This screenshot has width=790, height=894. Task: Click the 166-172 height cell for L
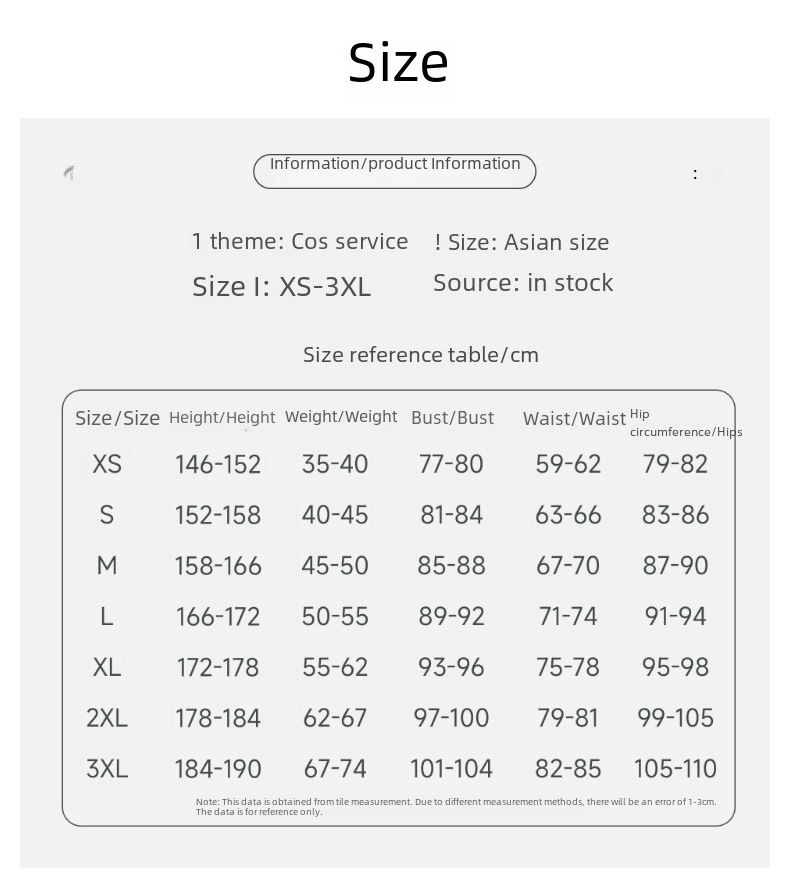pos(218,617)
